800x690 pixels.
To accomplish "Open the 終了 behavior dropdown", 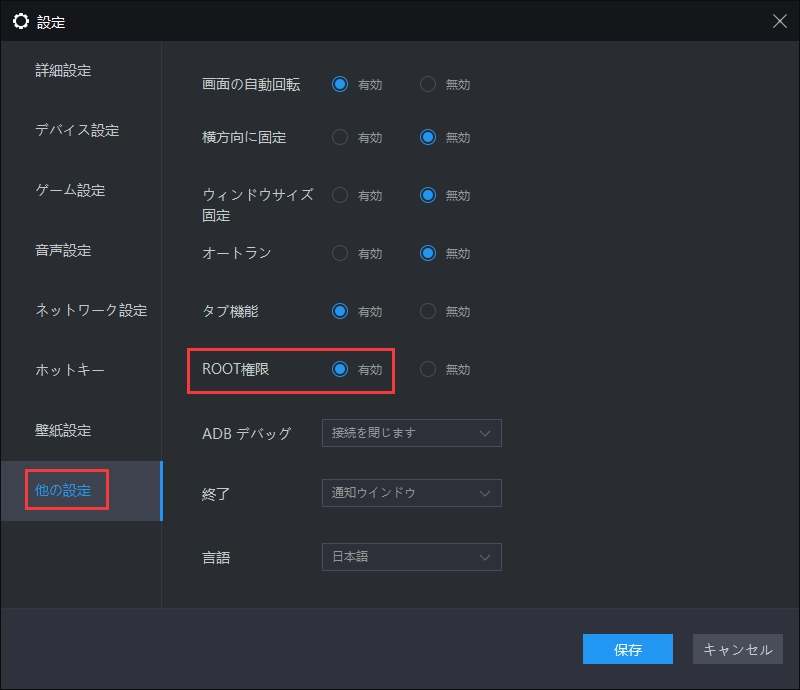I will pyautogui.click(x=410, y=494).
